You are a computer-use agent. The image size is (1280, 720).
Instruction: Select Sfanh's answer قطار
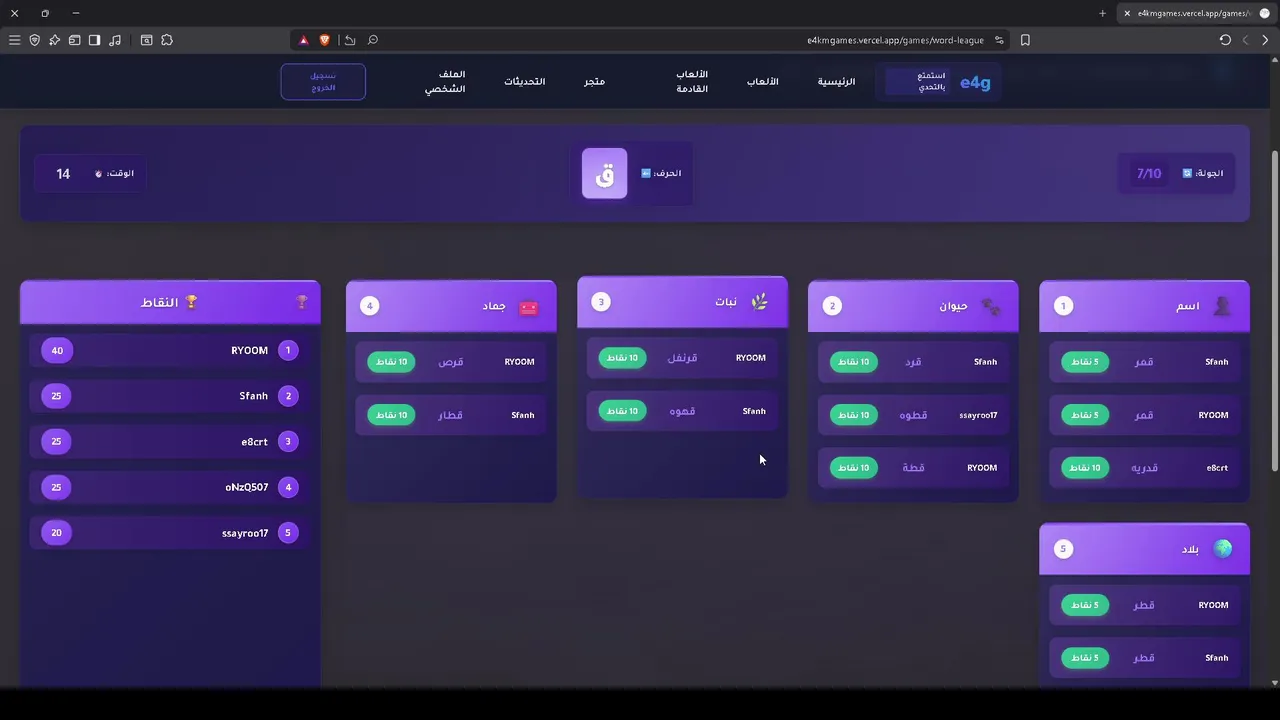click(451, 415)
